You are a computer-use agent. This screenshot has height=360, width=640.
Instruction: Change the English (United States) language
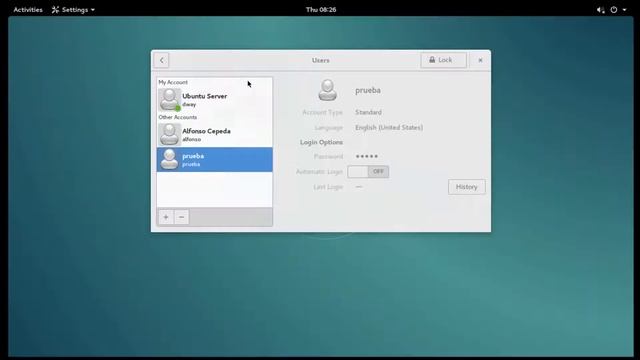389,128
